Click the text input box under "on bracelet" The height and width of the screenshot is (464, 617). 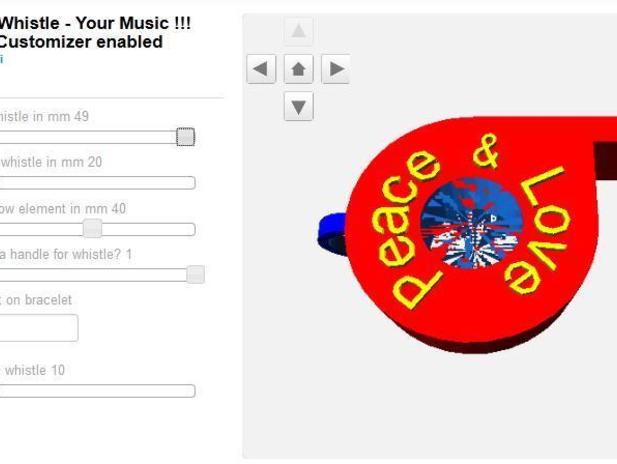39,328
